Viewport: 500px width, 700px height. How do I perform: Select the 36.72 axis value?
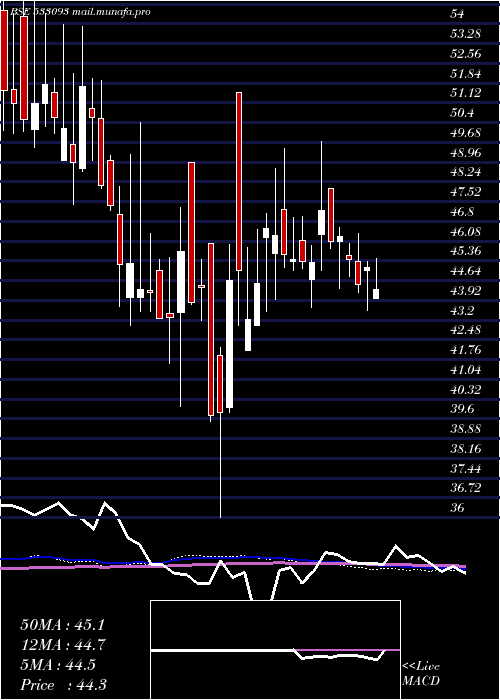(465, 488)
